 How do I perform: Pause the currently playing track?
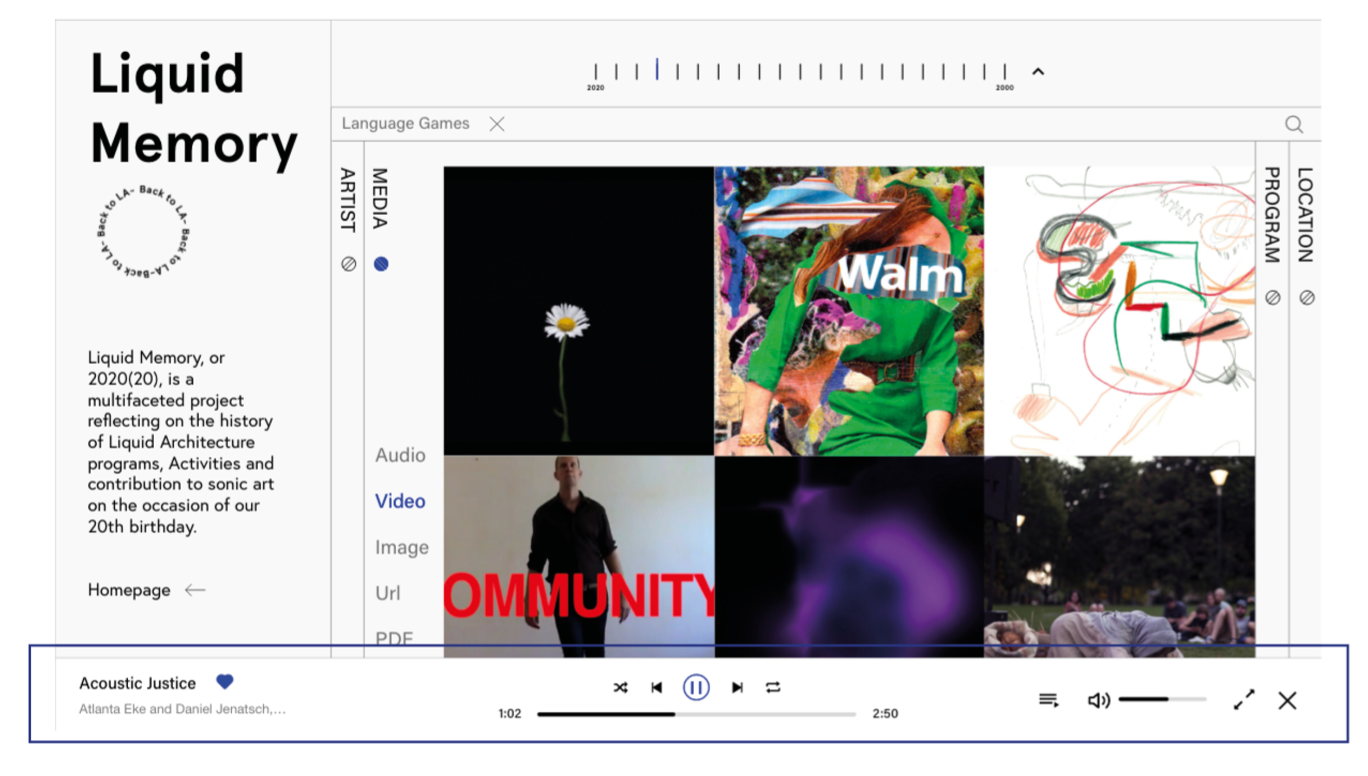696,687
